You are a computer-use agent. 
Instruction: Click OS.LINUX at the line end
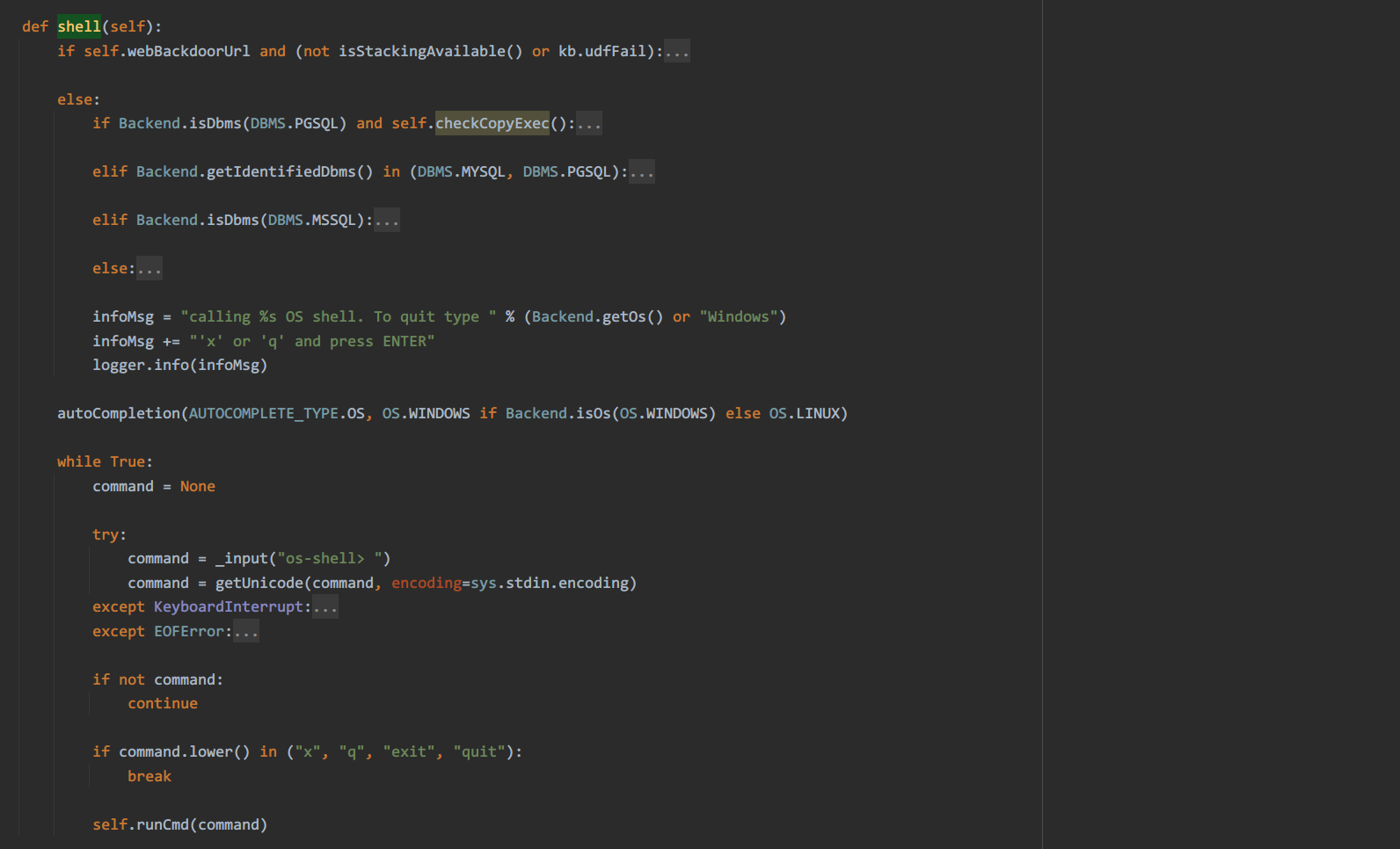tap(805, 413)
